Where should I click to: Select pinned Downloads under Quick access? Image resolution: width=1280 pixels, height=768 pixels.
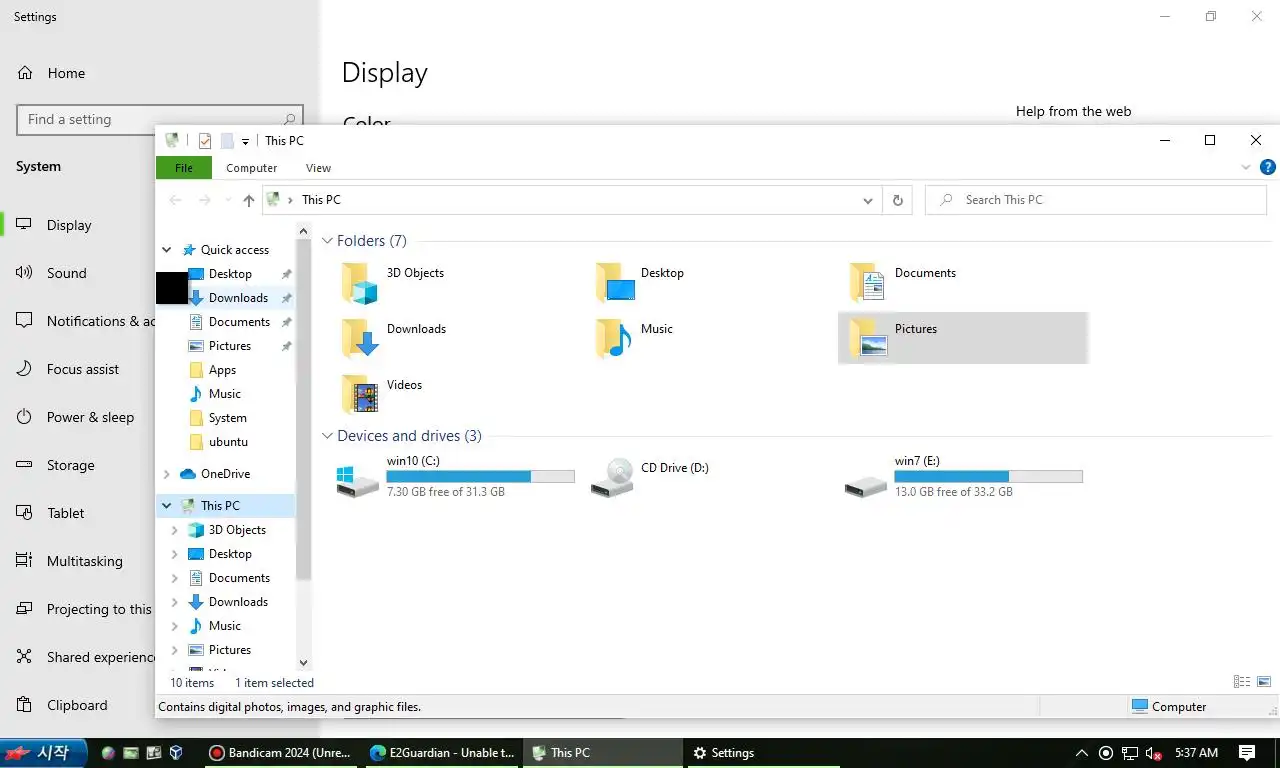(x=238, y=298)
